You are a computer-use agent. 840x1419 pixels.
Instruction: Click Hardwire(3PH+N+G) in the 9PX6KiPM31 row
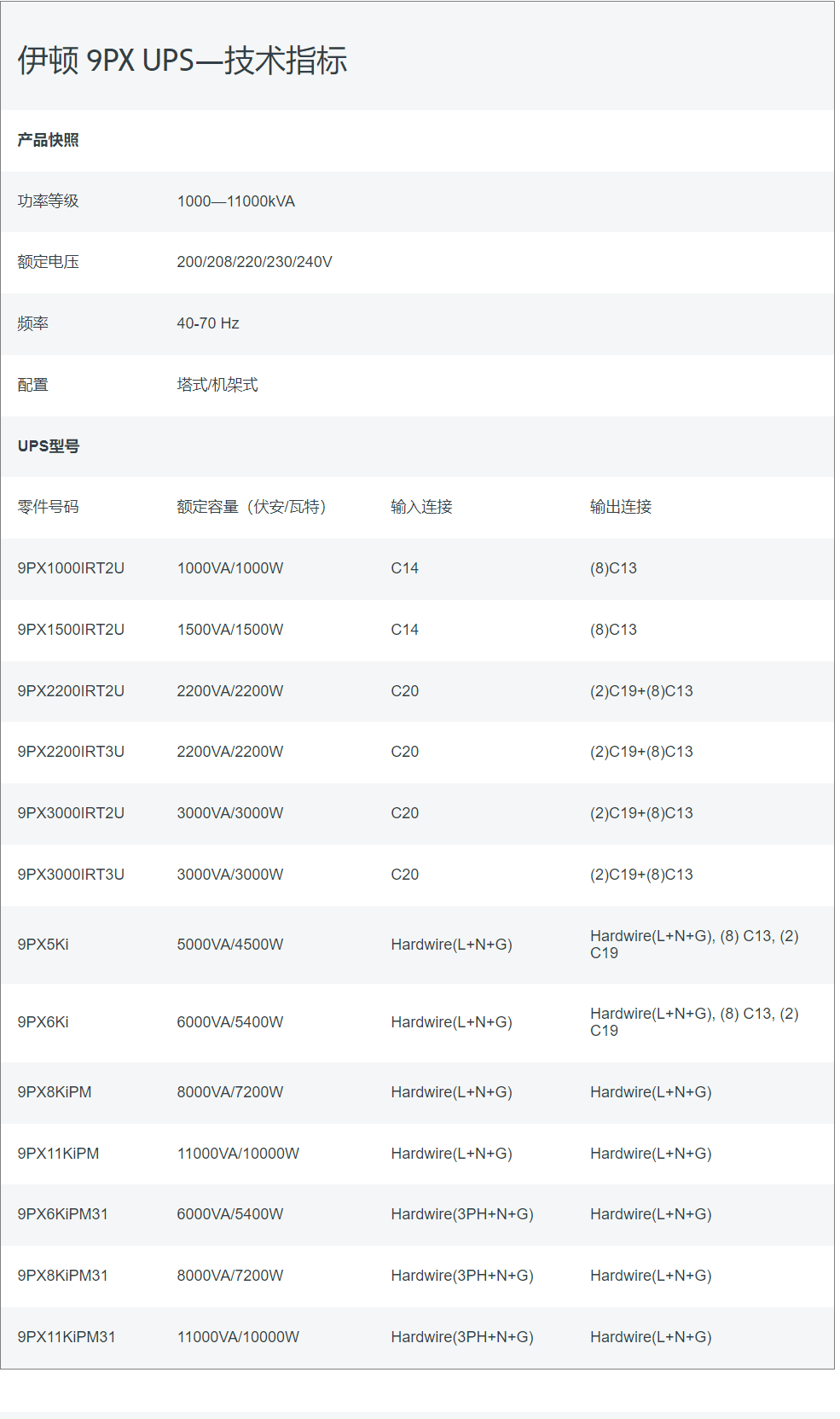tap(462, 1214)
